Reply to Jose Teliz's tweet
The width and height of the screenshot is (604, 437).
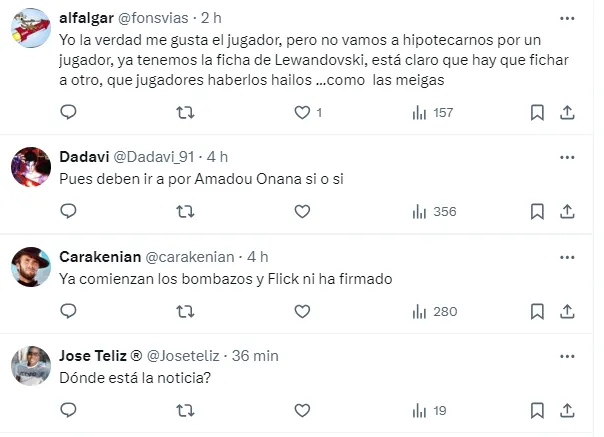pyautogui.click(x=68, y=409)
